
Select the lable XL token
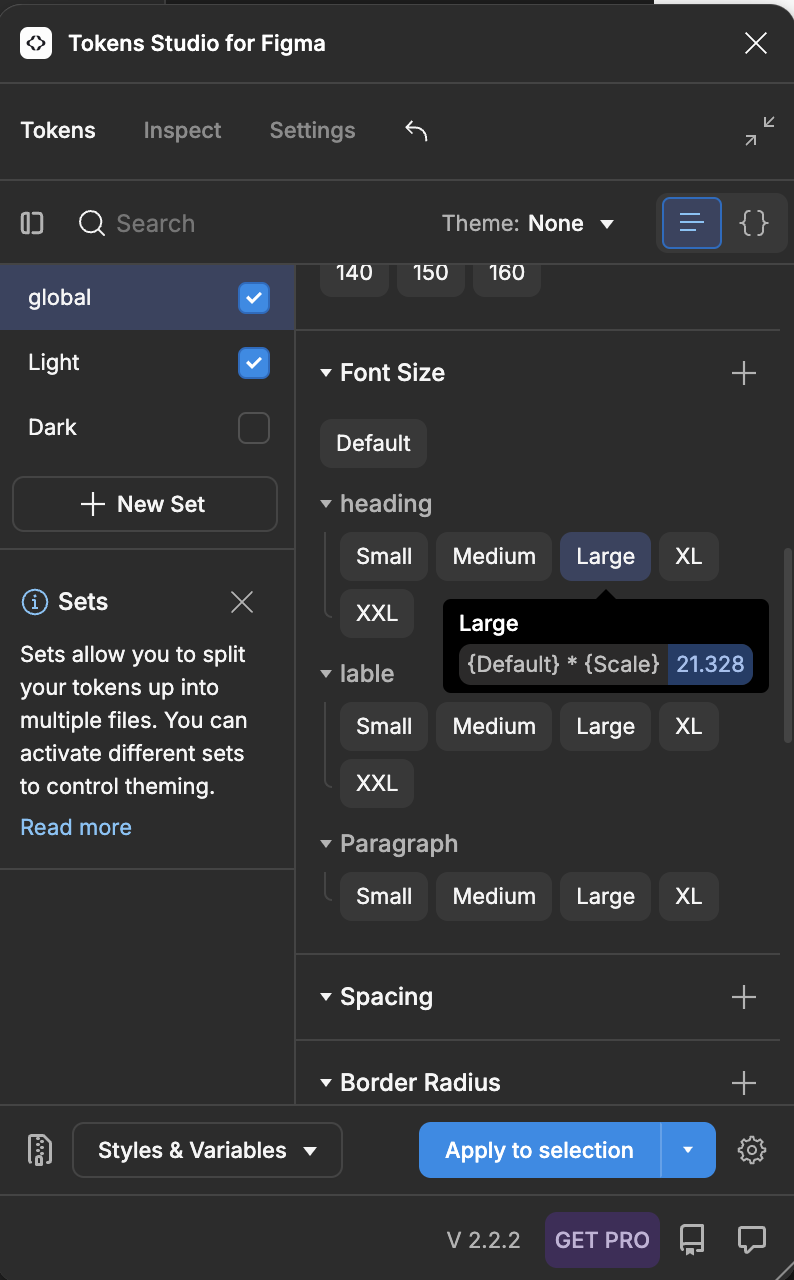tap(688, 726)
